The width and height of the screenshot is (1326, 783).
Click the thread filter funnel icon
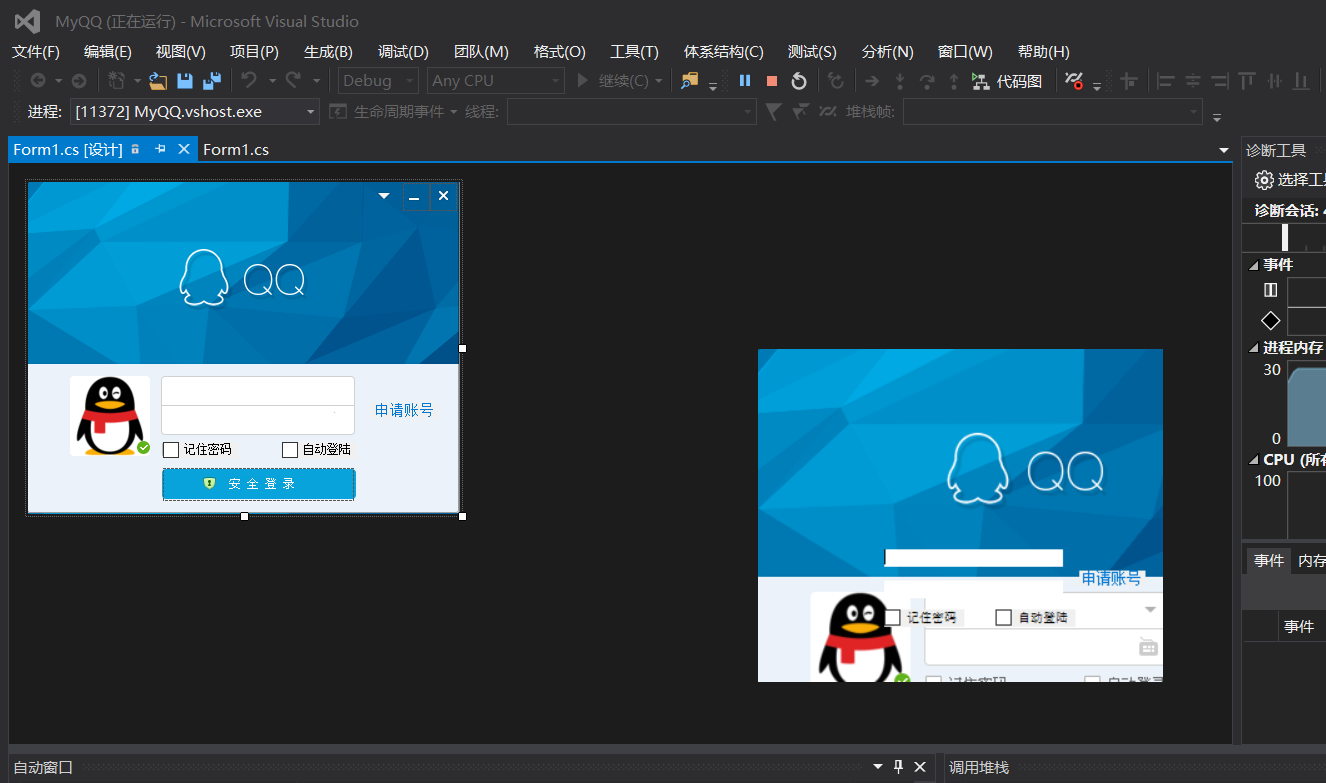tap(773, 112)
